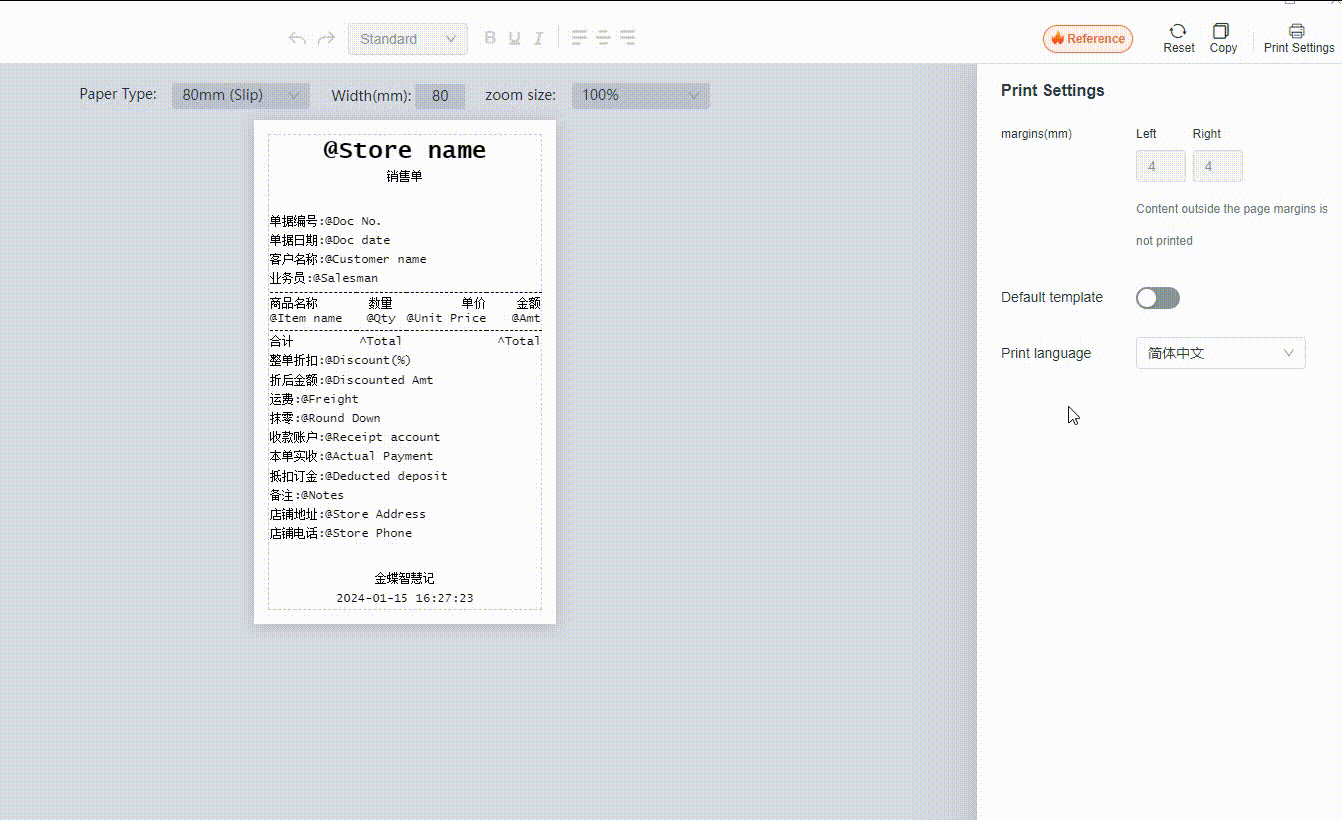Enable the Default template switch
The image size is (1342, 820).
point(1157,298)
